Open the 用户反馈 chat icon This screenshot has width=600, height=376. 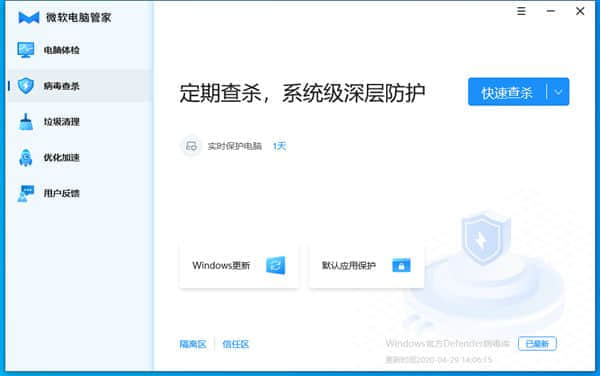pyautogui.click(x=26, y=193)
